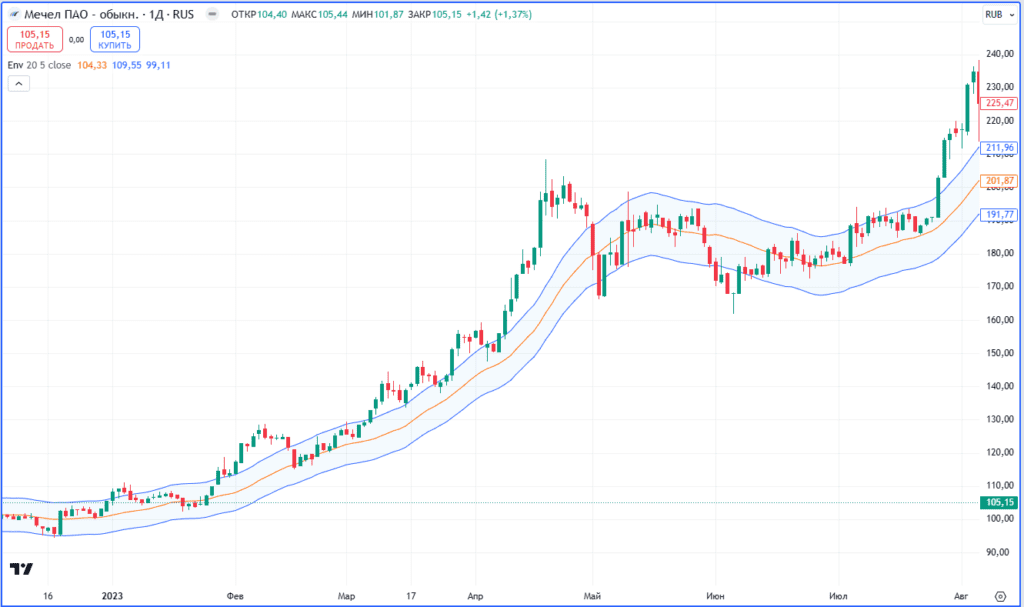Click the orange 104,33 indicator value
Viewport: 1024px width, 607px height.
click(x=92, y=65)
